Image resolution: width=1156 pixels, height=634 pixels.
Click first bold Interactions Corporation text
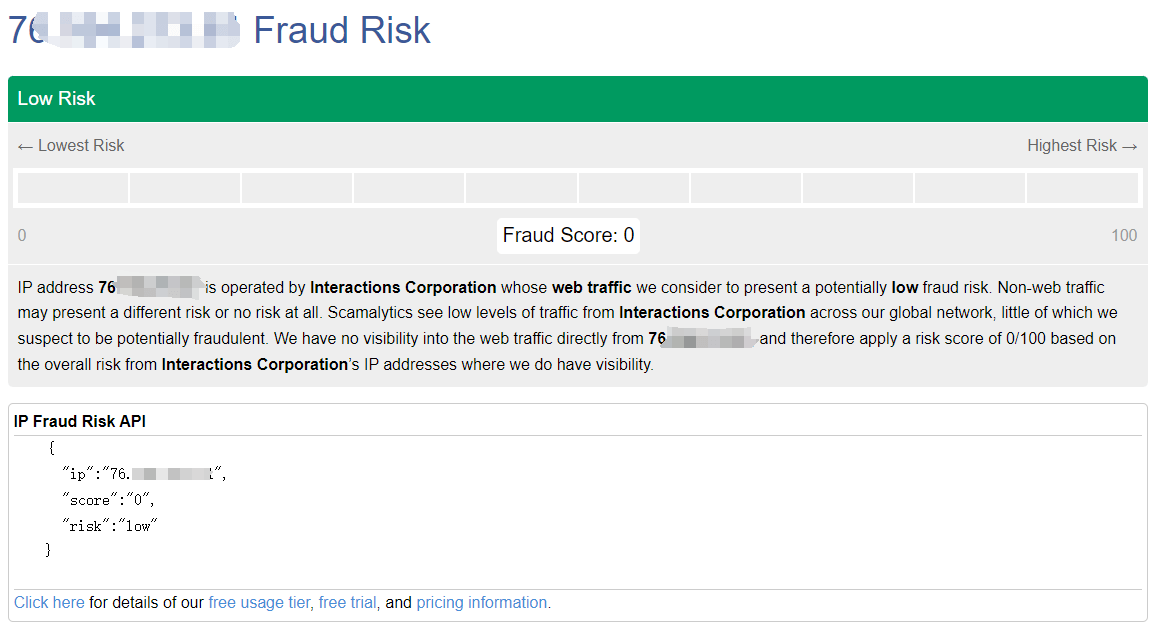403,288
